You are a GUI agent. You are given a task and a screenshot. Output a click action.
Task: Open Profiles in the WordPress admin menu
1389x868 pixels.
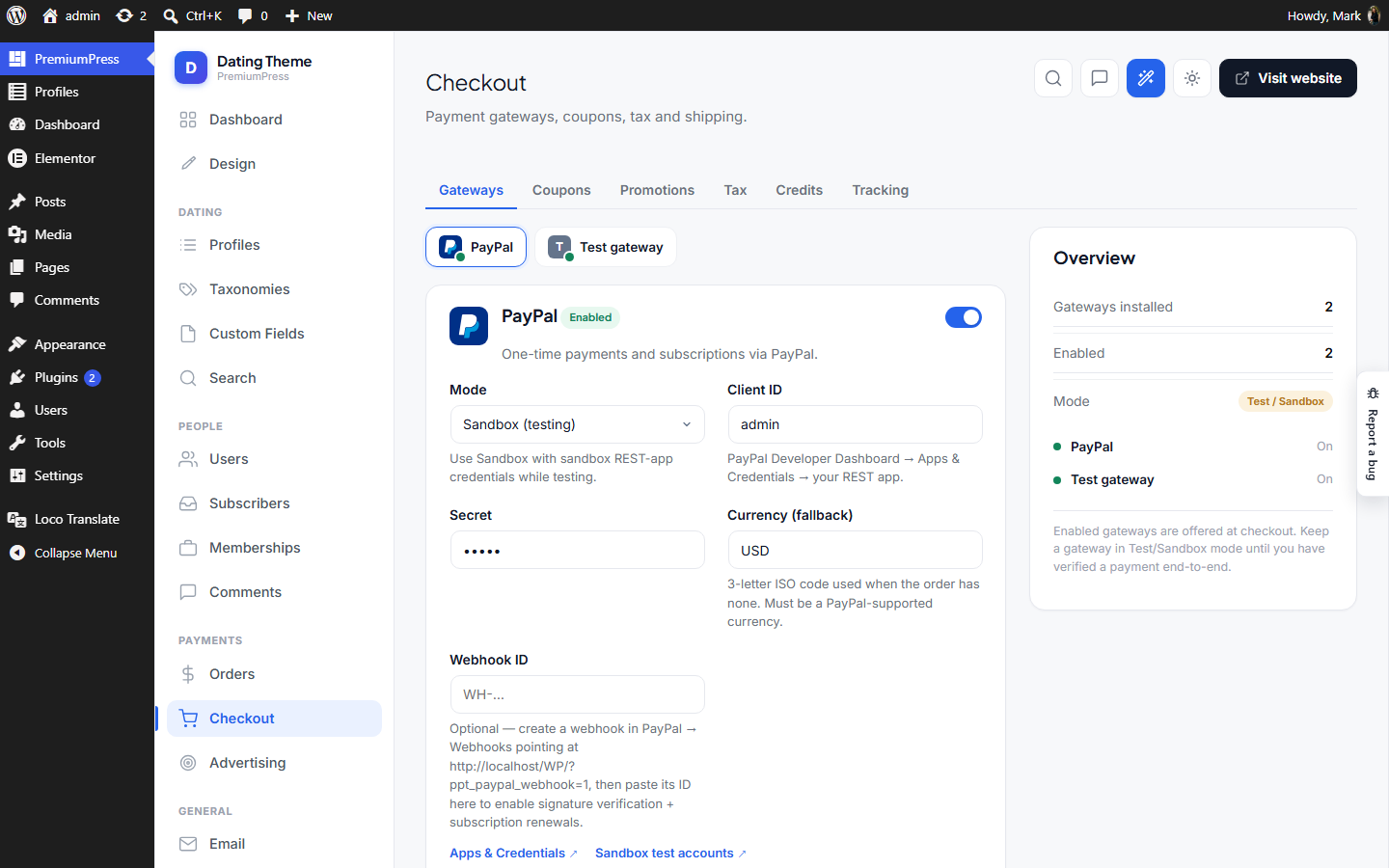click(x=77, y=92)
